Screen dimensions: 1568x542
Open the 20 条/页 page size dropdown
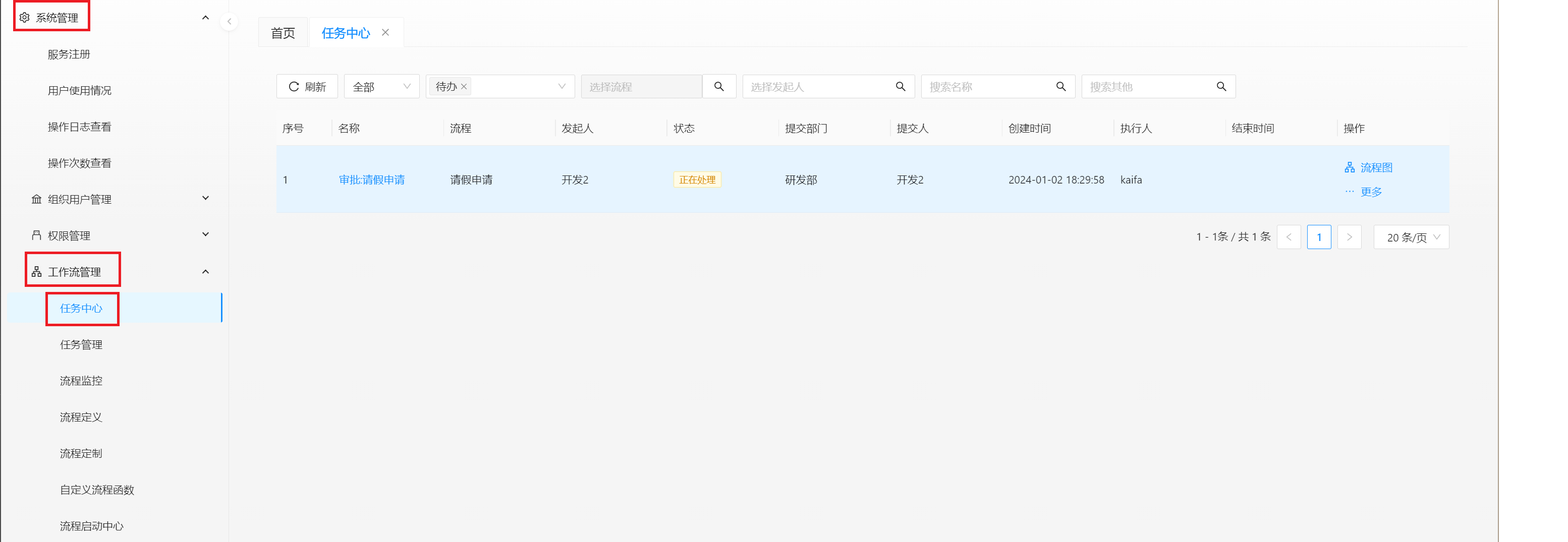1412,237
